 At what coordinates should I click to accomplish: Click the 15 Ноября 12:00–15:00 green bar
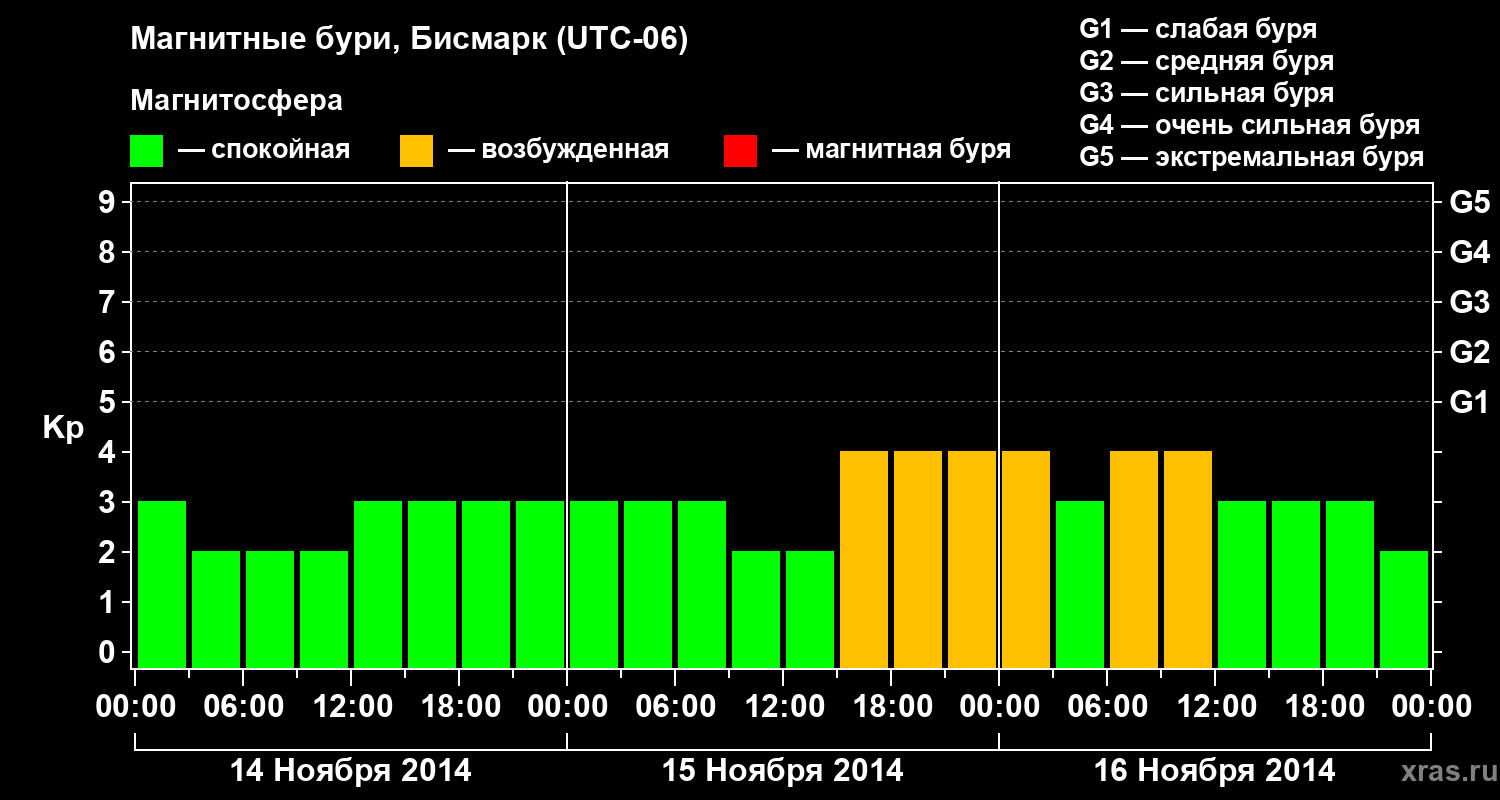coord(810,609)
